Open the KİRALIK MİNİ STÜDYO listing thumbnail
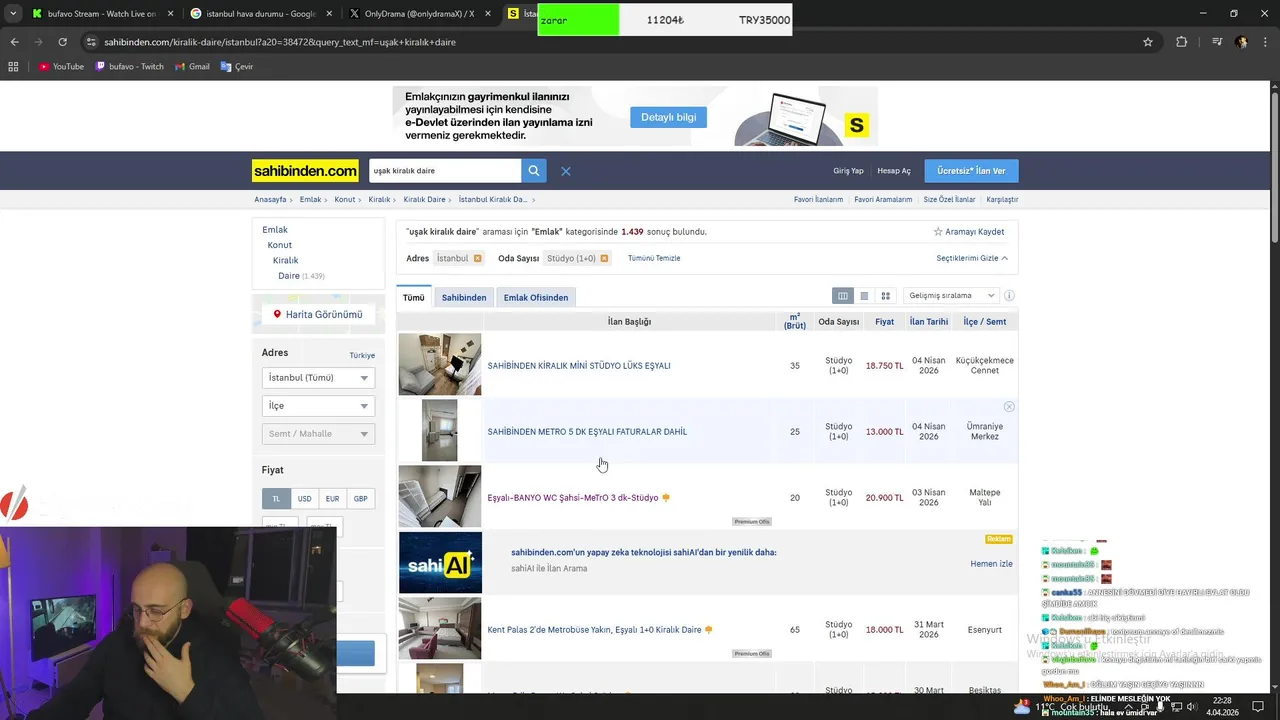 click(440, 365)
